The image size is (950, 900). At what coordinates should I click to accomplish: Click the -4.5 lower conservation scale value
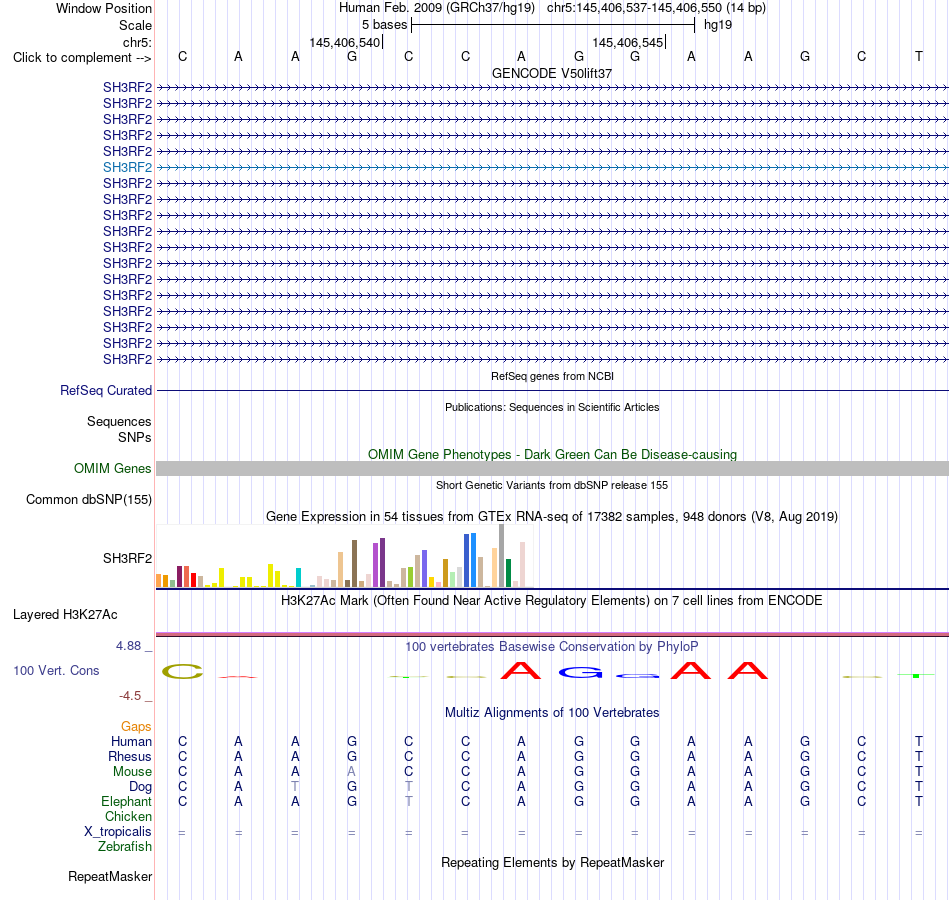130,696
